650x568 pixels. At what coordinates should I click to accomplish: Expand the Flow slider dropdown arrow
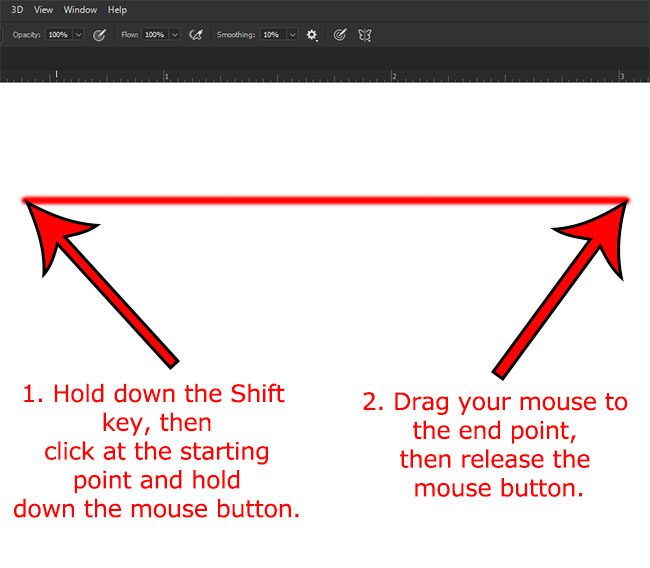tap(175, 34)
